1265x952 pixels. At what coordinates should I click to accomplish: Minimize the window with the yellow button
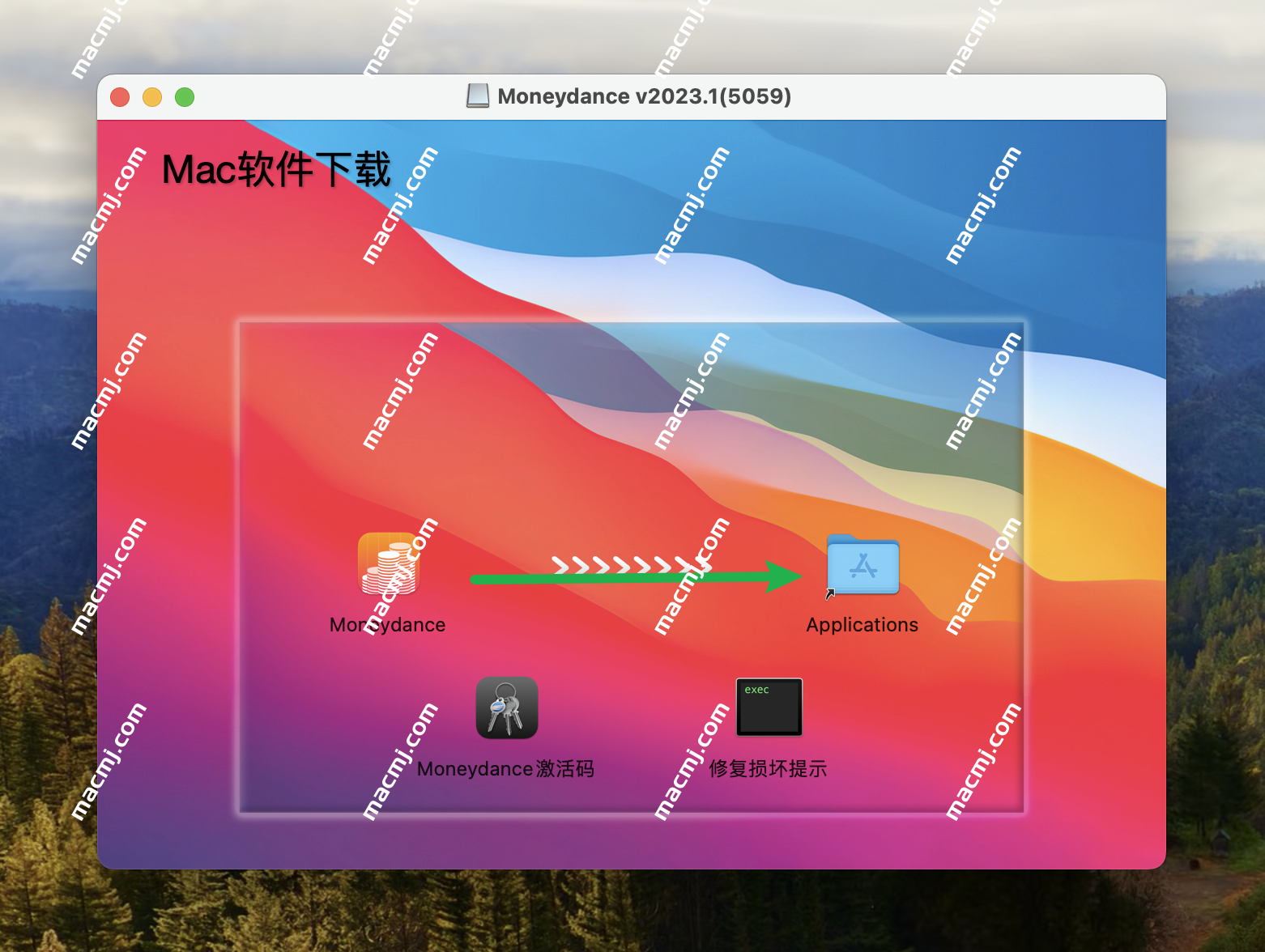(152, 97)
